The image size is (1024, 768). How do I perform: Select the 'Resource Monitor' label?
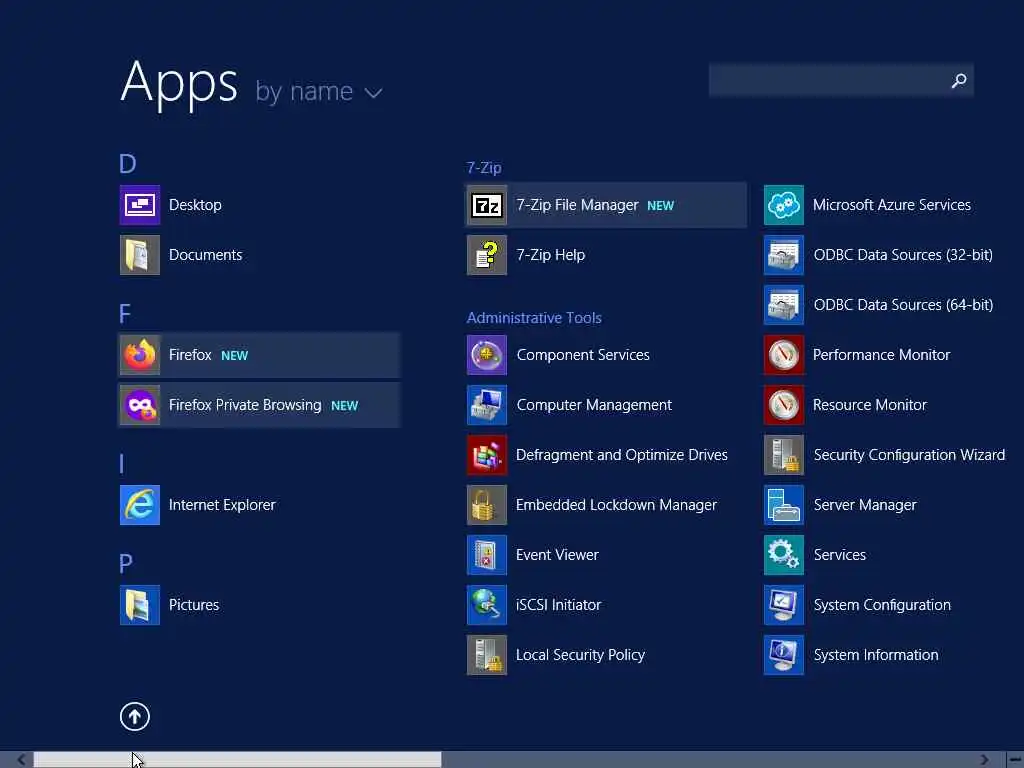[869, 405]
